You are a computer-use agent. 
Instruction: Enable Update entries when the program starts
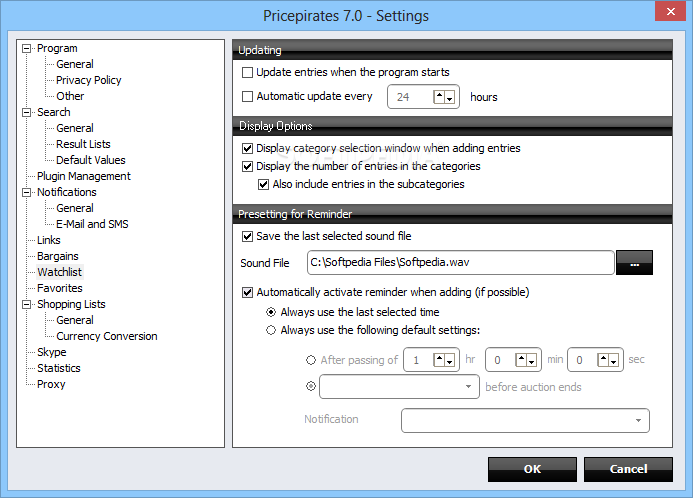pos(248,72)
